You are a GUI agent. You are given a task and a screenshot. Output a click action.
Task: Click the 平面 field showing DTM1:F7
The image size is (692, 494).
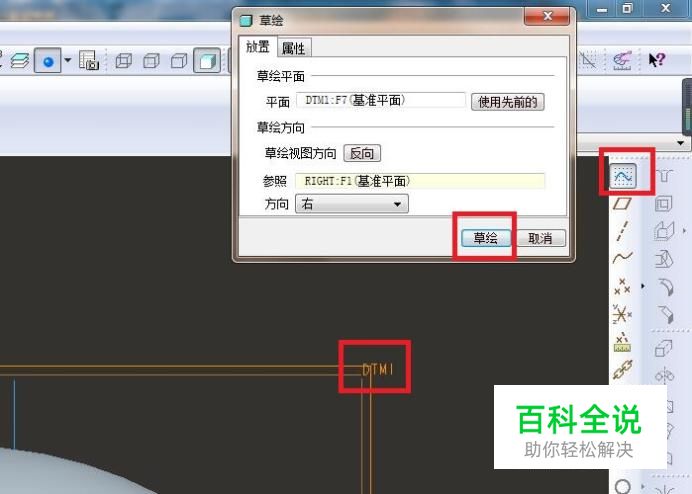point(381,100)
